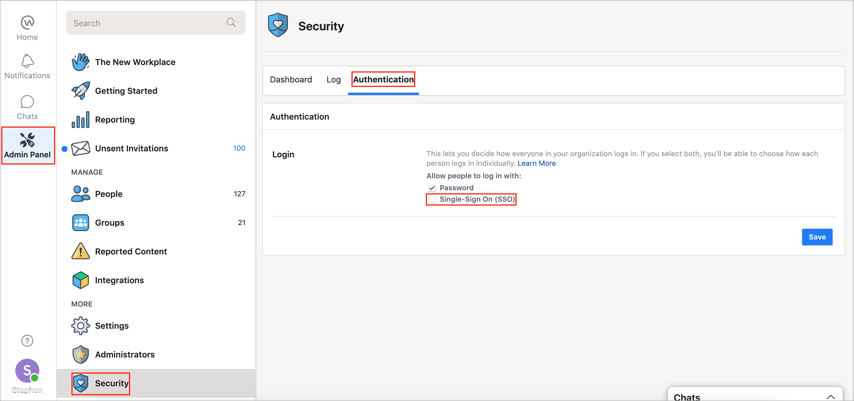Open Chats speech bubble icon

[x=27, y=102]
